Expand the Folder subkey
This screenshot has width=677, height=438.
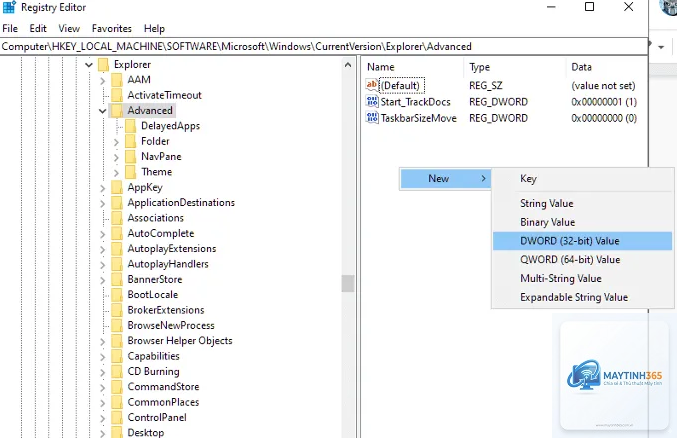pyautogui.click(x=116, y=142)
